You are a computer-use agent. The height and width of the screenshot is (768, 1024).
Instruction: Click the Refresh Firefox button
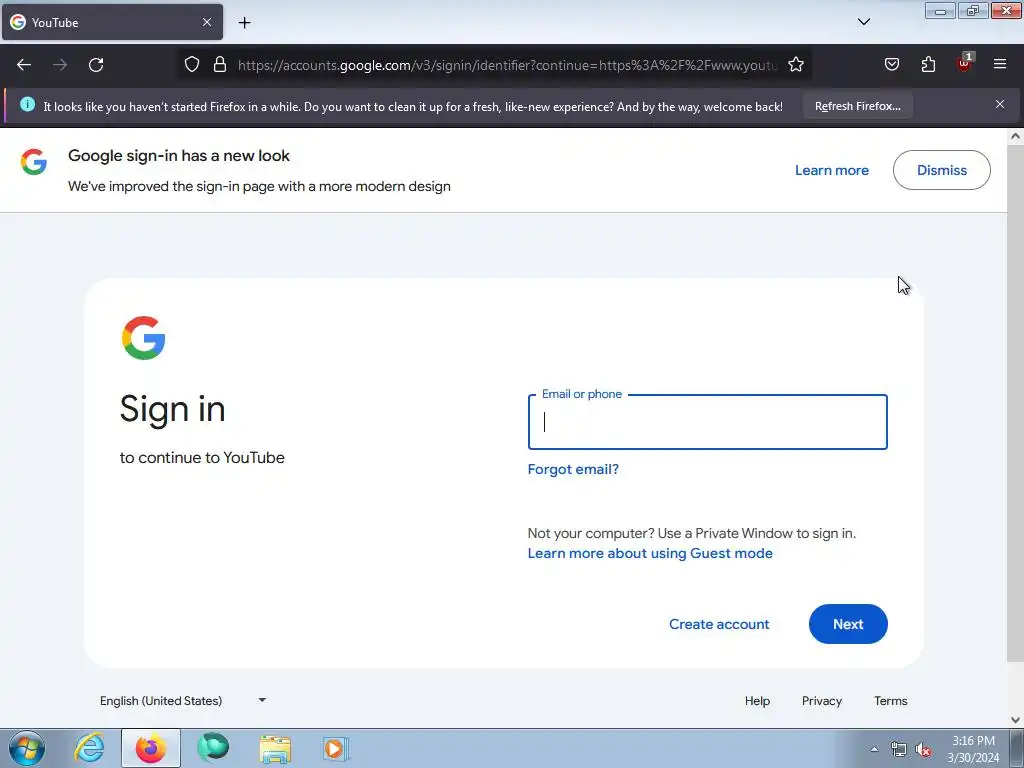[857, 106]
